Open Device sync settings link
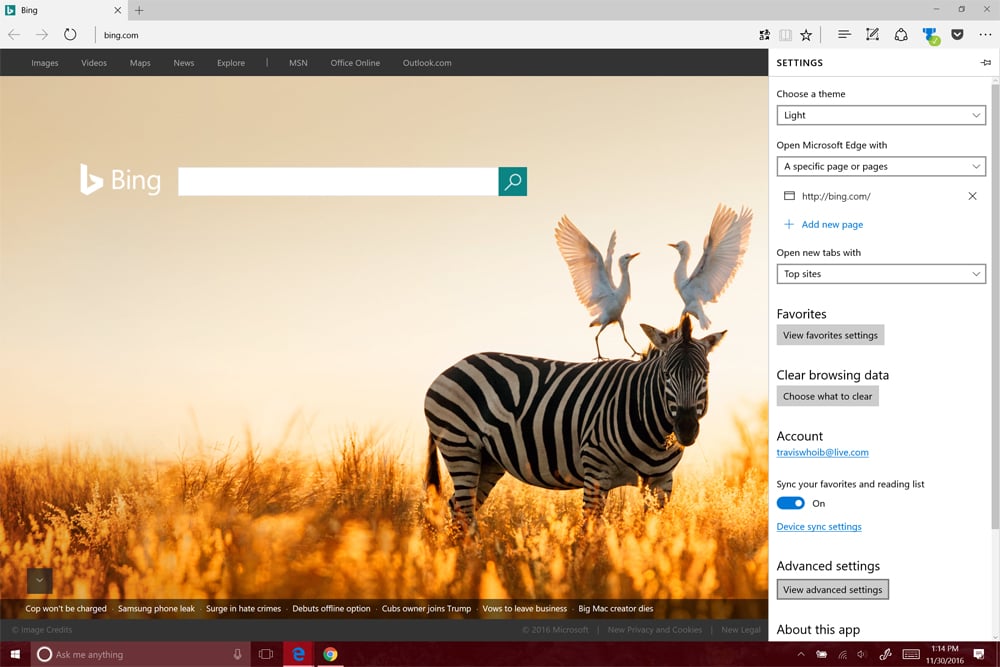The image size is (1000, 667). click(x=819, y=526)
